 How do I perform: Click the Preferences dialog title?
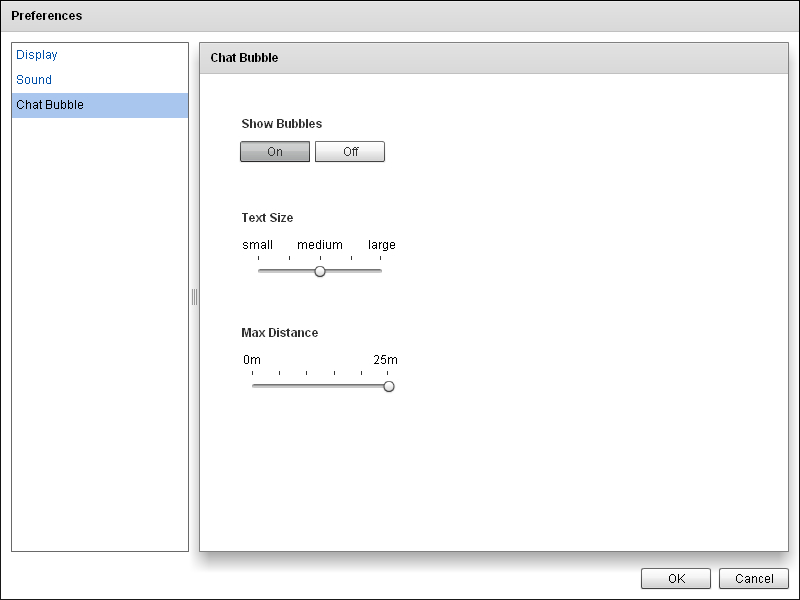pos(46,16)
